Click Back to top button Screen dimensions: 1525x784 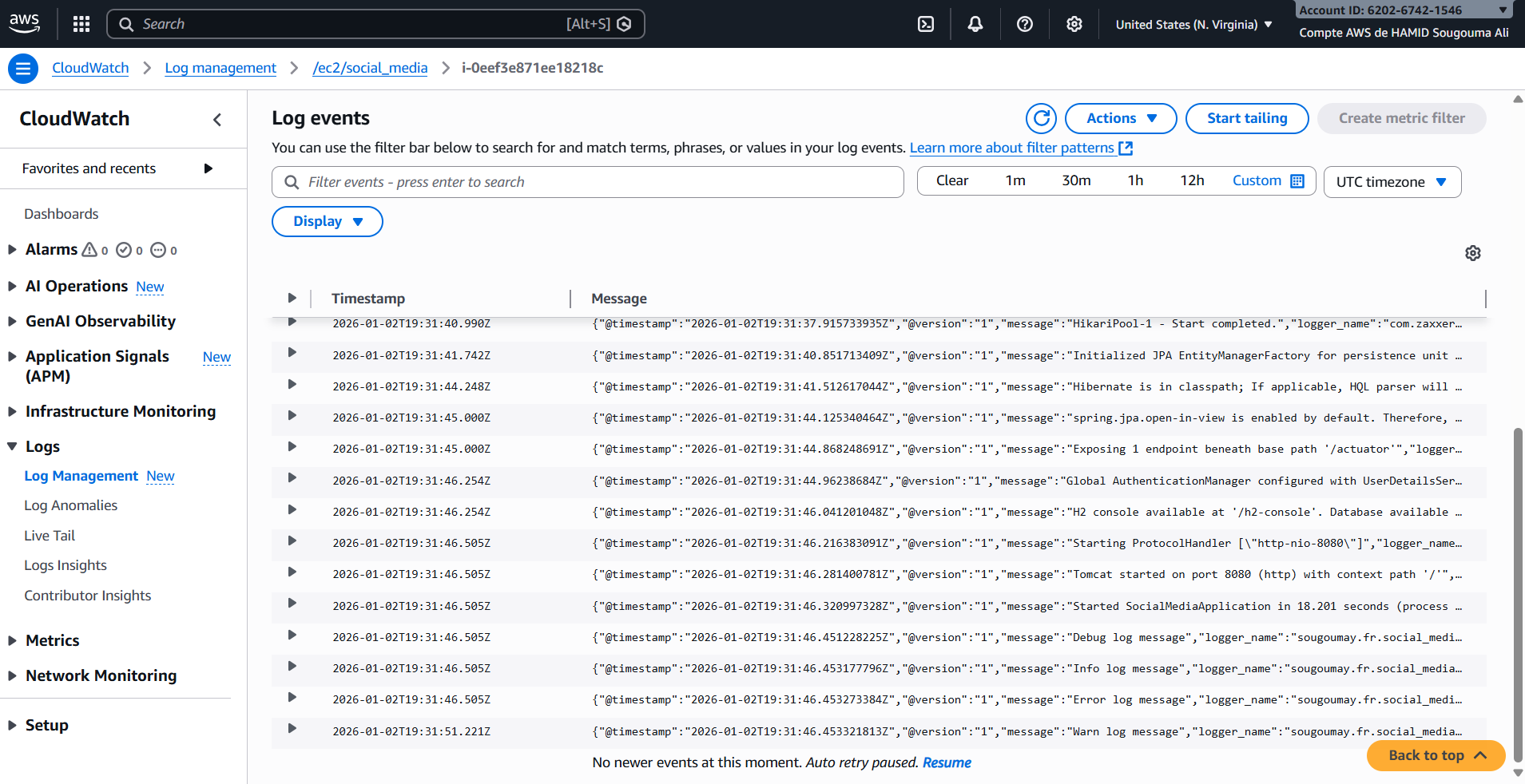[1436, 755]
